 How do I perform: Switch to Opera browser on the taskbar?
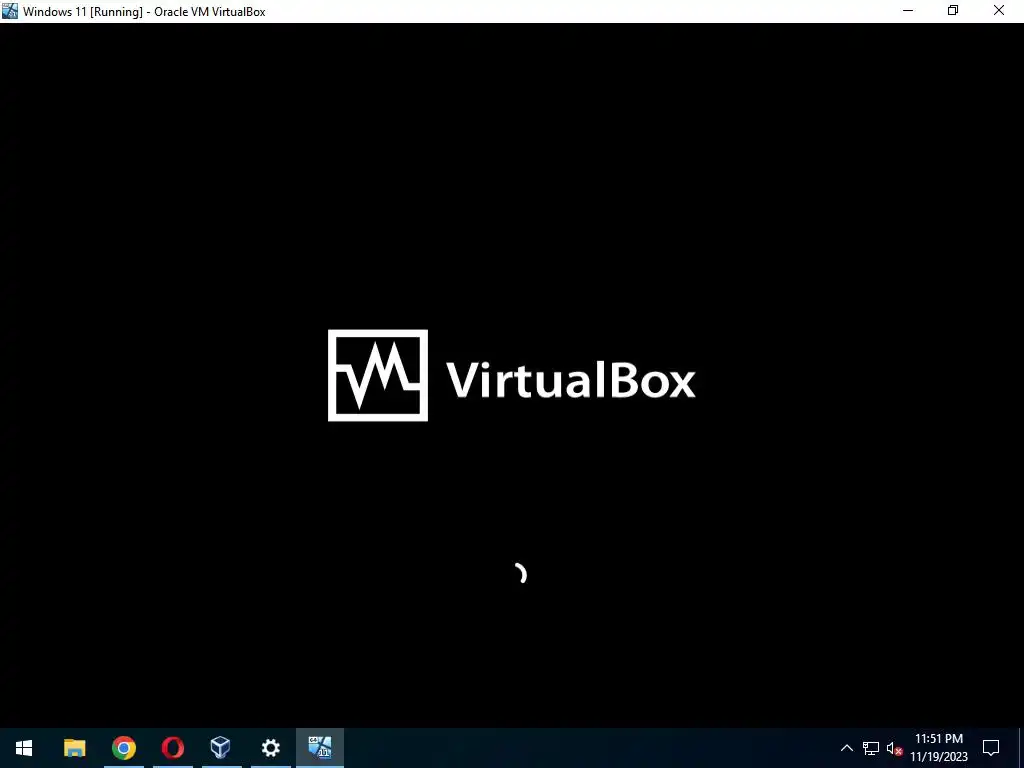172,748
